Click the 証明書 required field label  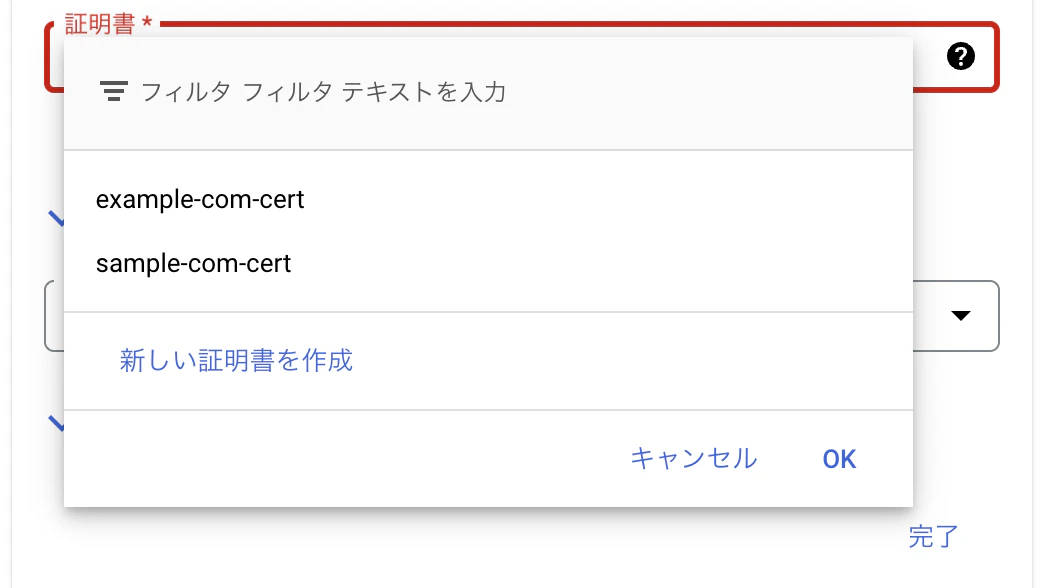(101, 24)
